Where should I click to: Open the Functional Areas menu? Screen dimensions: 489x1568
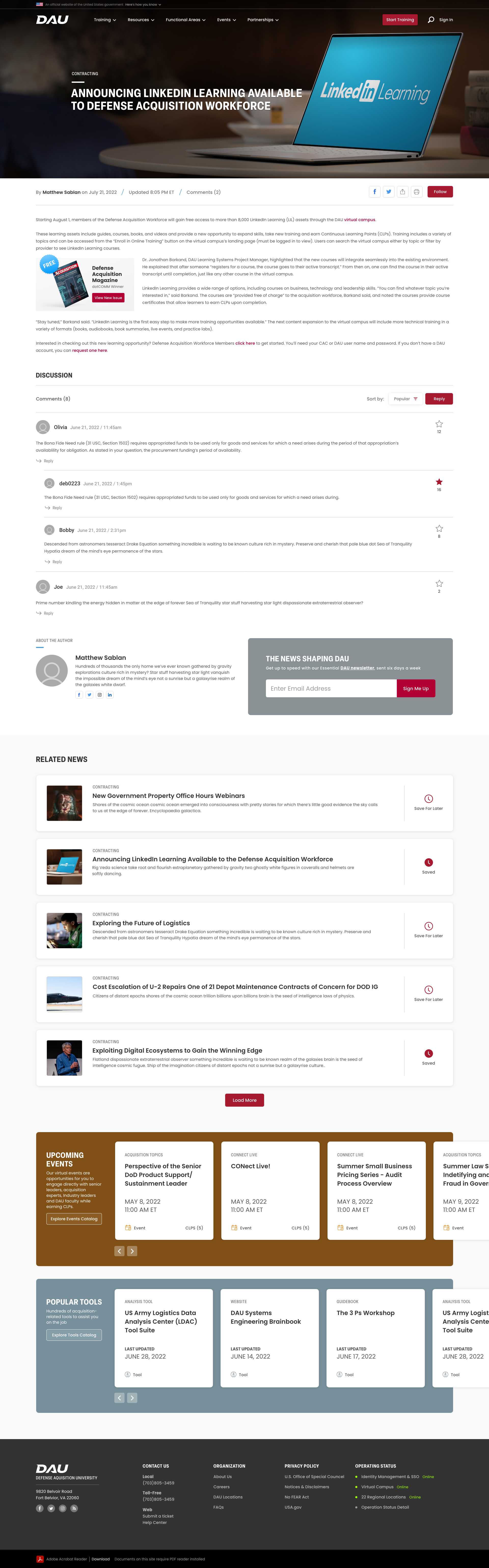[185, 19]
